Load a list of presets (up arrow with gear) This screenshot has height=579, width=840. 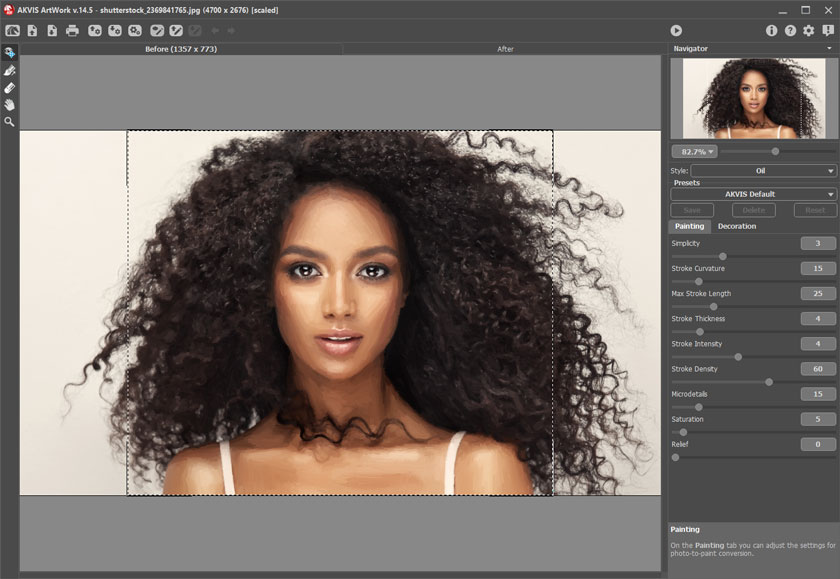pyautogui.click(x=95, y=31)
